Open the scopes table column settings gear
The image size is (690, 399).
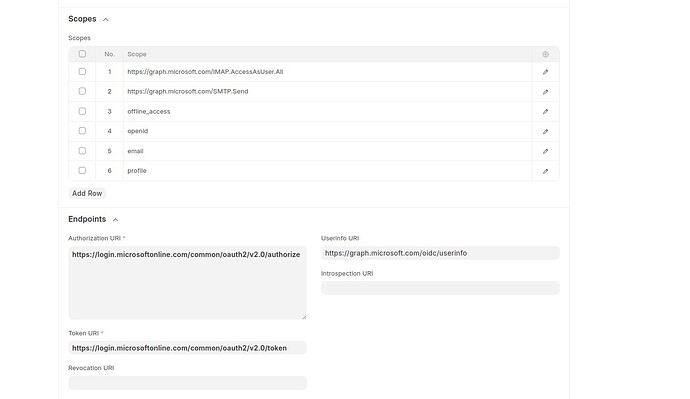tap(545, 55)
